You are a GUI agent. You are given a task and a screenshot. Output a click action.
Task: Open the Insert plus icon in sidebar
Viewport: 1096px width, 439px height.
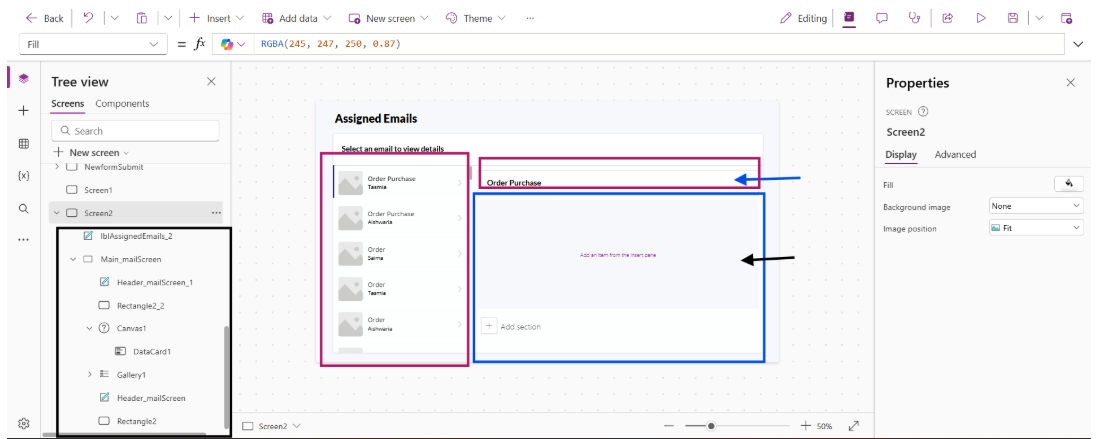tap(24, 110)
